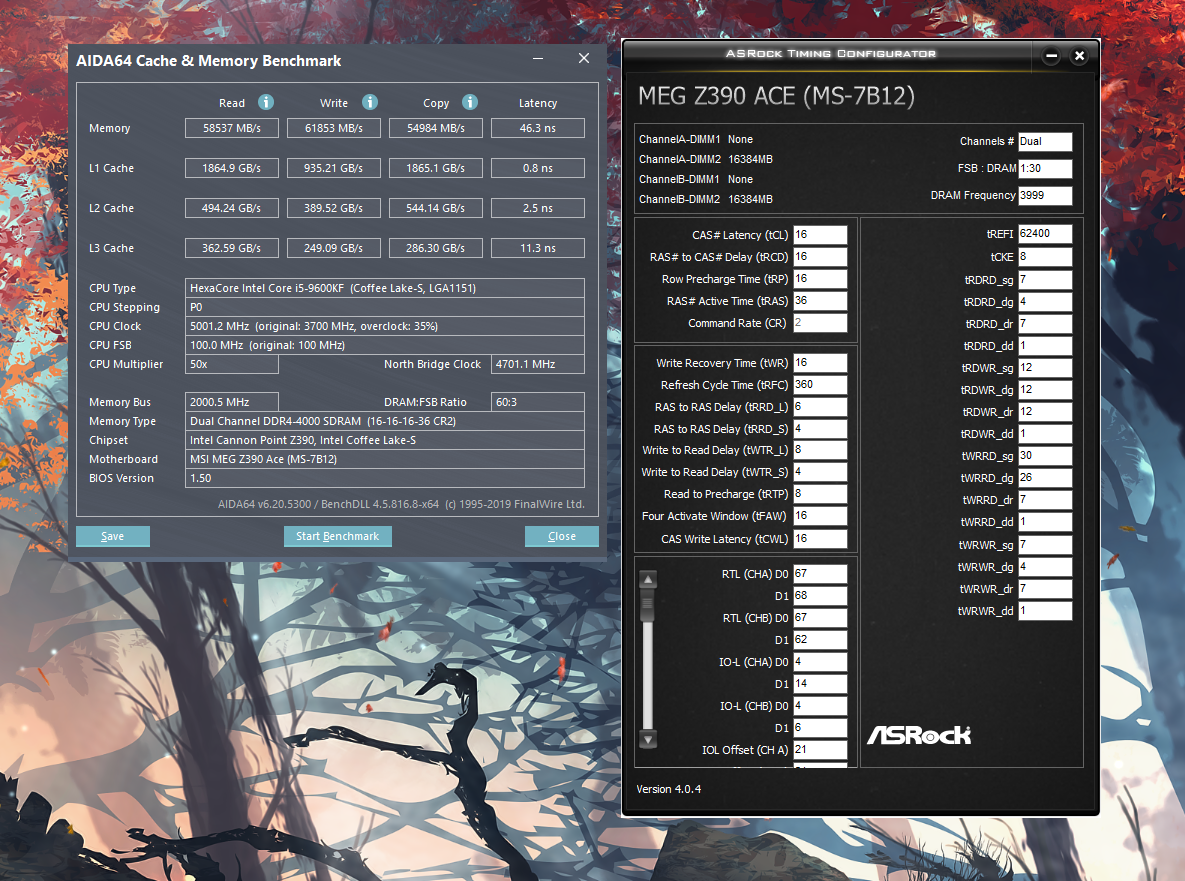Click the Refresh Cycle Time (tRFC) field
This screenshot has width=1185, height=881.
[x=820, y=385]
